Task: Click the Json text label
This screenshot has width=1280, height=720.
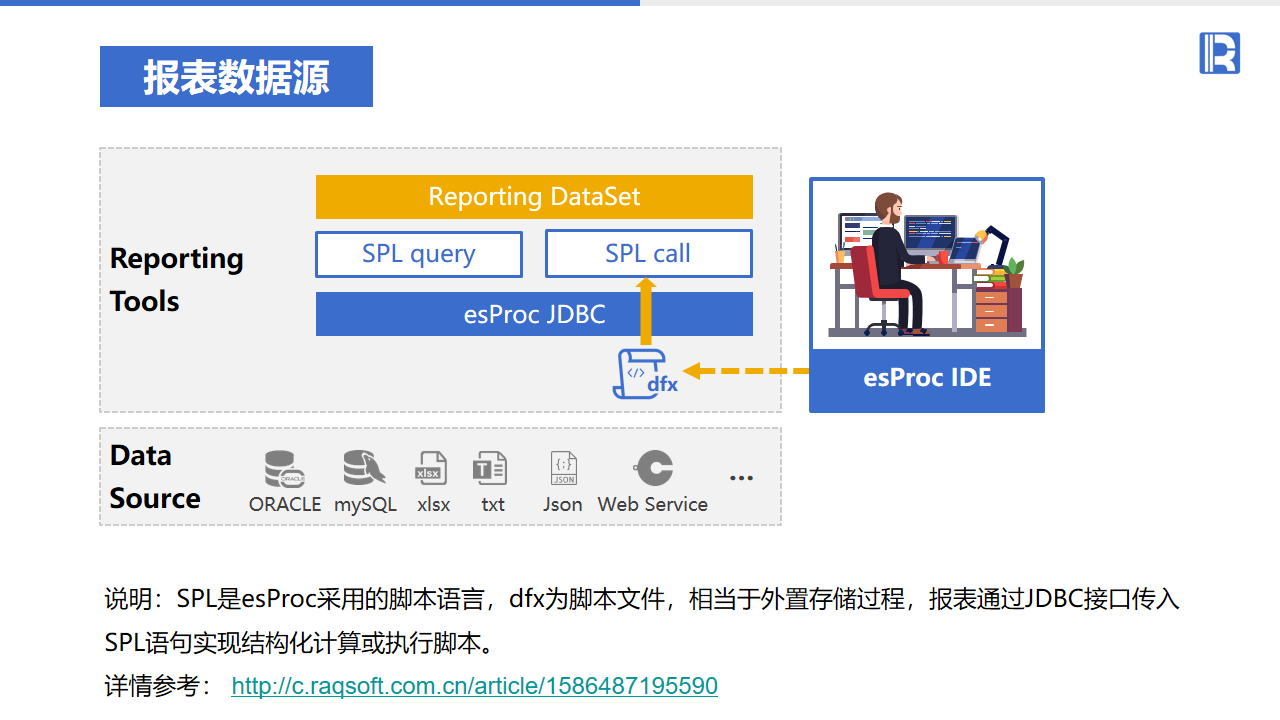Action: tap(563, 505)
